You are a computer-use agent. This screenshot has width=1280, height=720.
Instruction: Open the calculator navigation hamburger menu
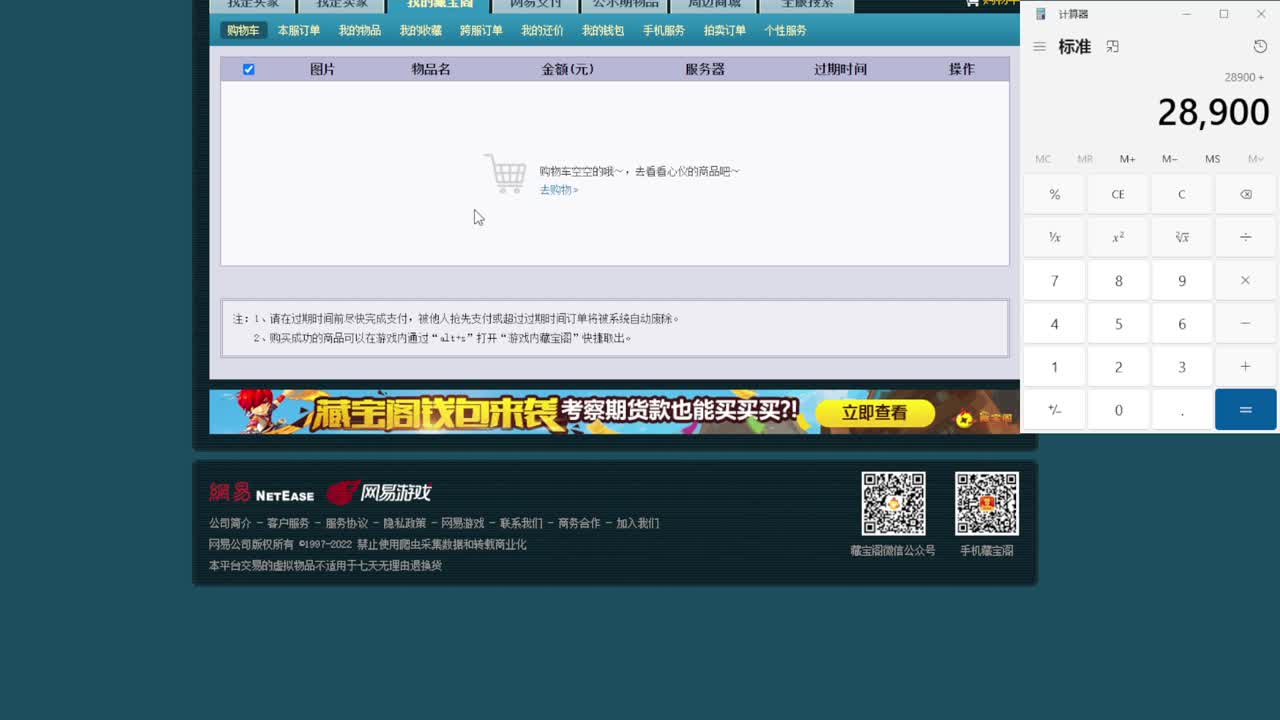[x=1039, y=46]
